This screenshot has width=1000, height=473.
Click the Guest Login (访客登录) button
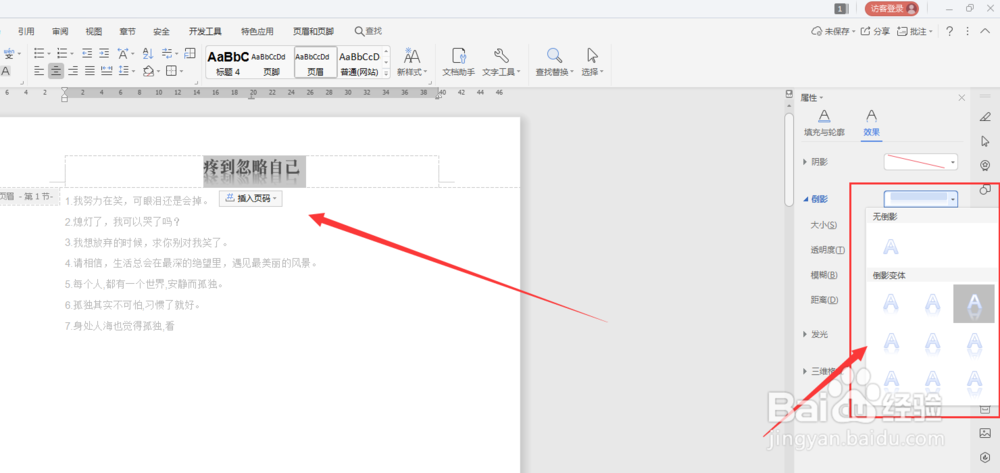tap(892, 8)
